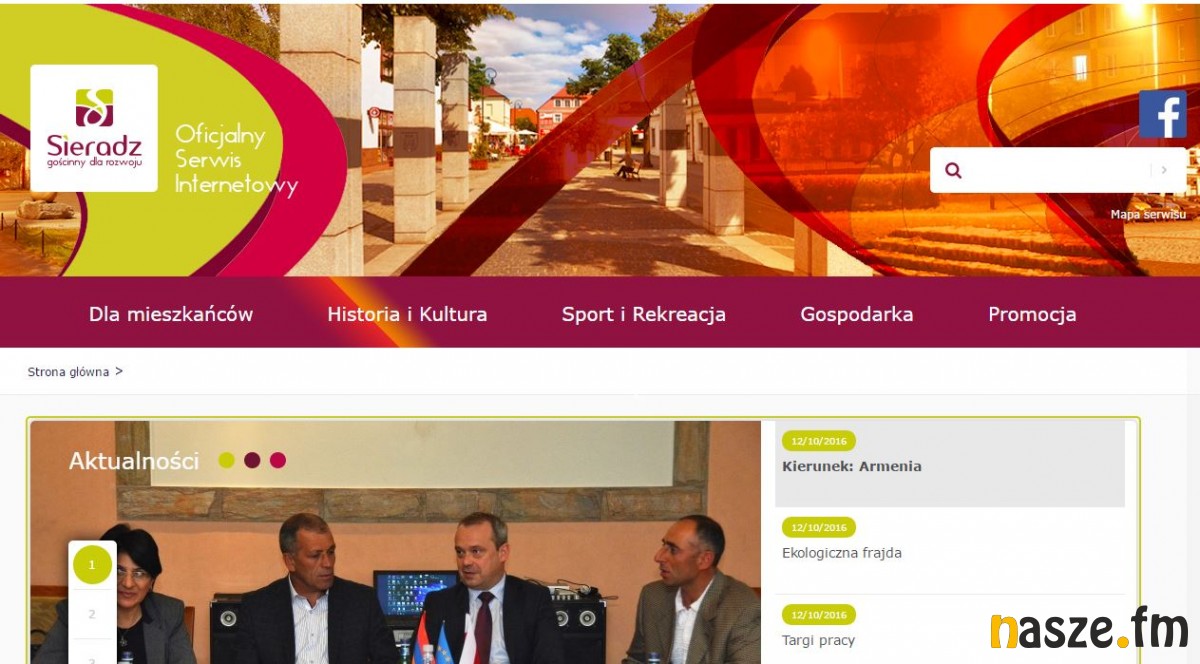Select the second dark slider dot
This screenshot has height=664, width=1200.
click(252, 460)
